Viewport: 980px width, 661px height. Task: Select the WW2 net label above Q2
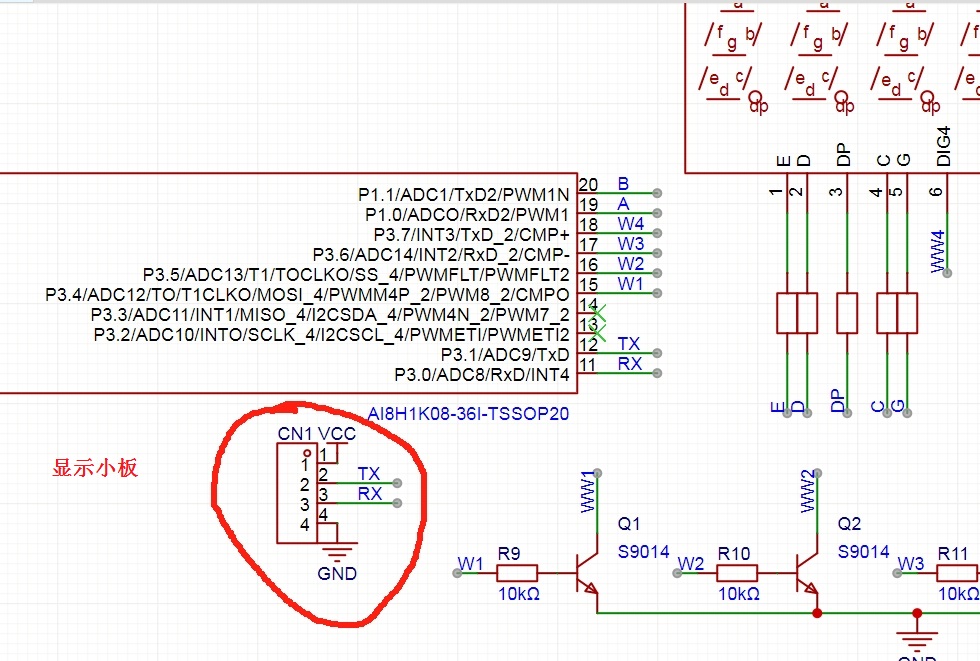[808, 492]
